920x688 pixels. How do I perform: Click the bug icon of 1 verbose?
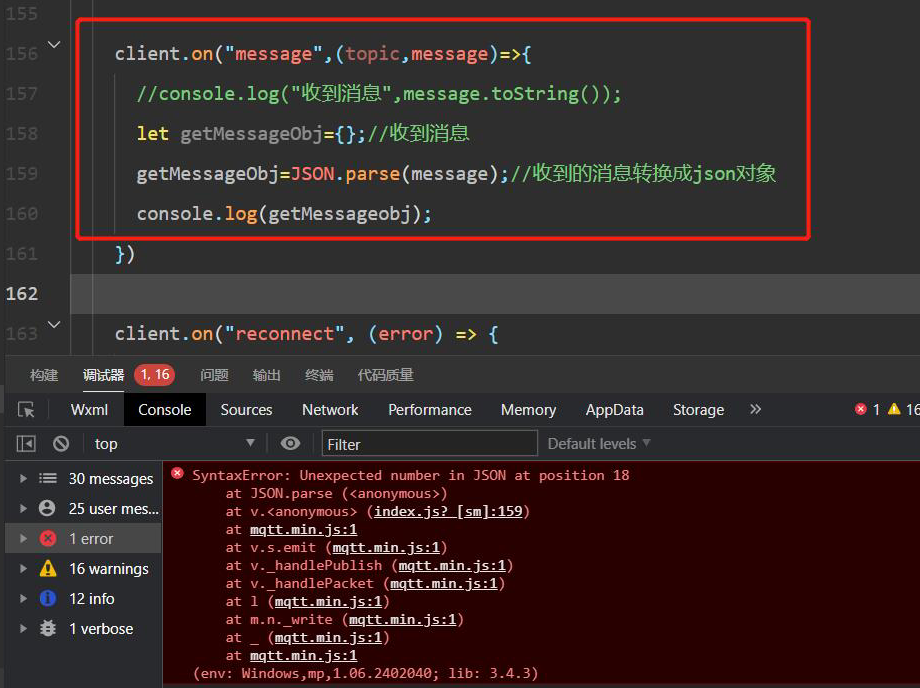tap(48, 628)
